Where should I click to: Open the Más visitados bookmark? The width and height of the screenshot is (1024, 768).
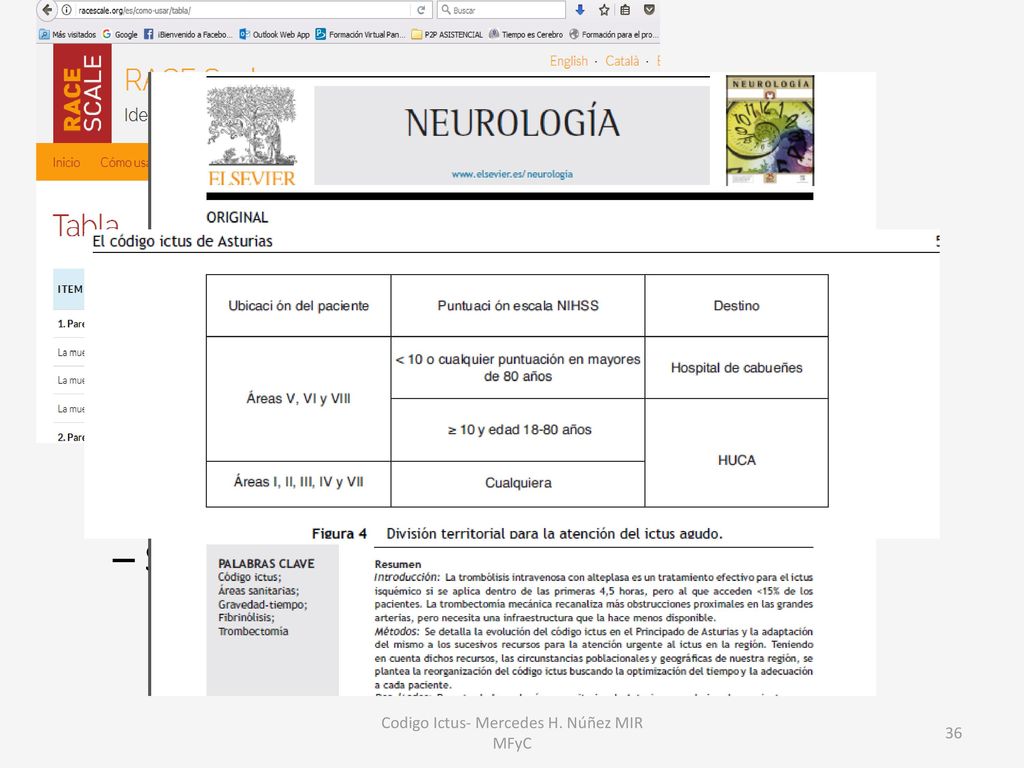click(x=67, y=35)
